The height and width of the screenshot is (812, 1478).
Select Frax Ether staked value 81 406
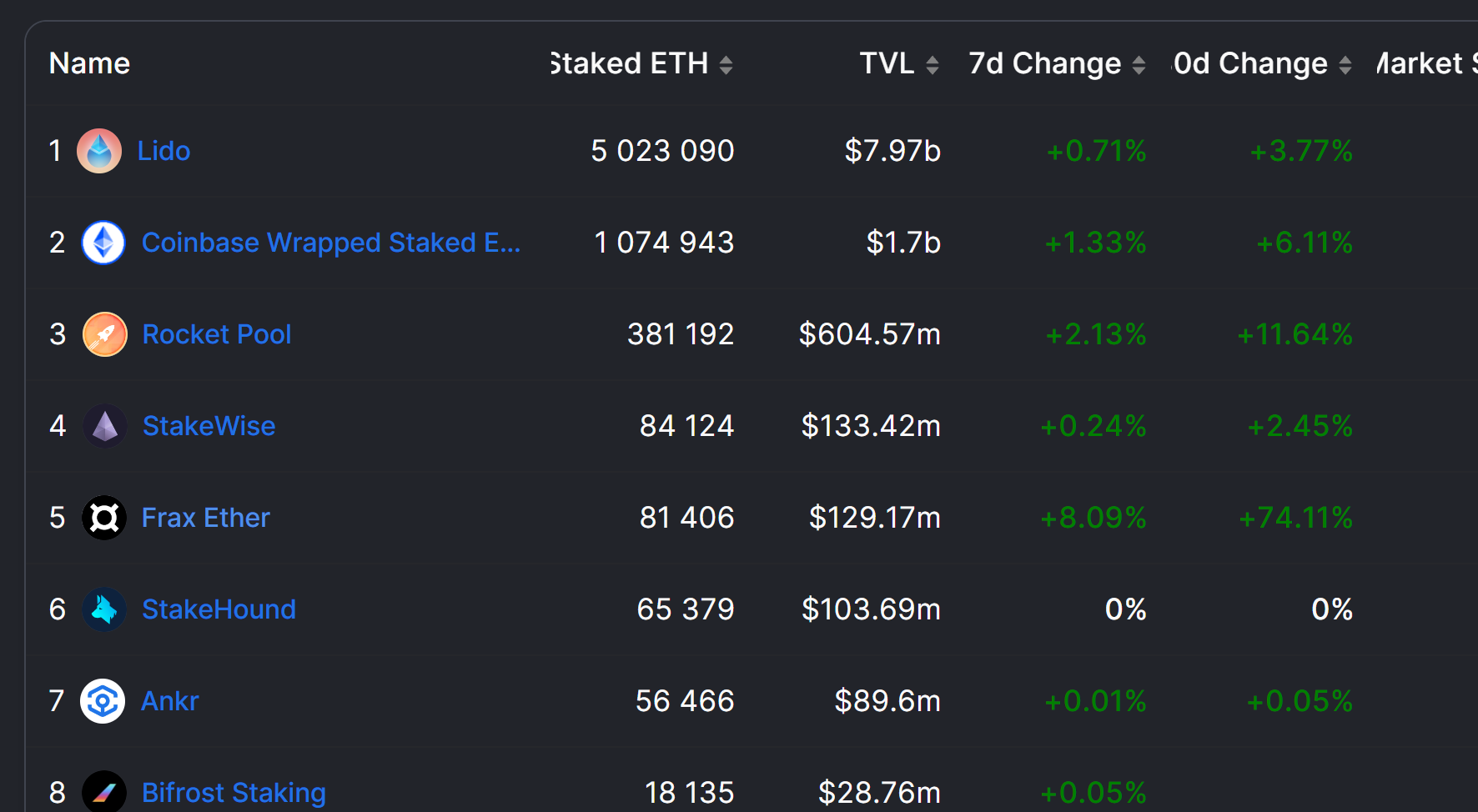tap(686, 518)
